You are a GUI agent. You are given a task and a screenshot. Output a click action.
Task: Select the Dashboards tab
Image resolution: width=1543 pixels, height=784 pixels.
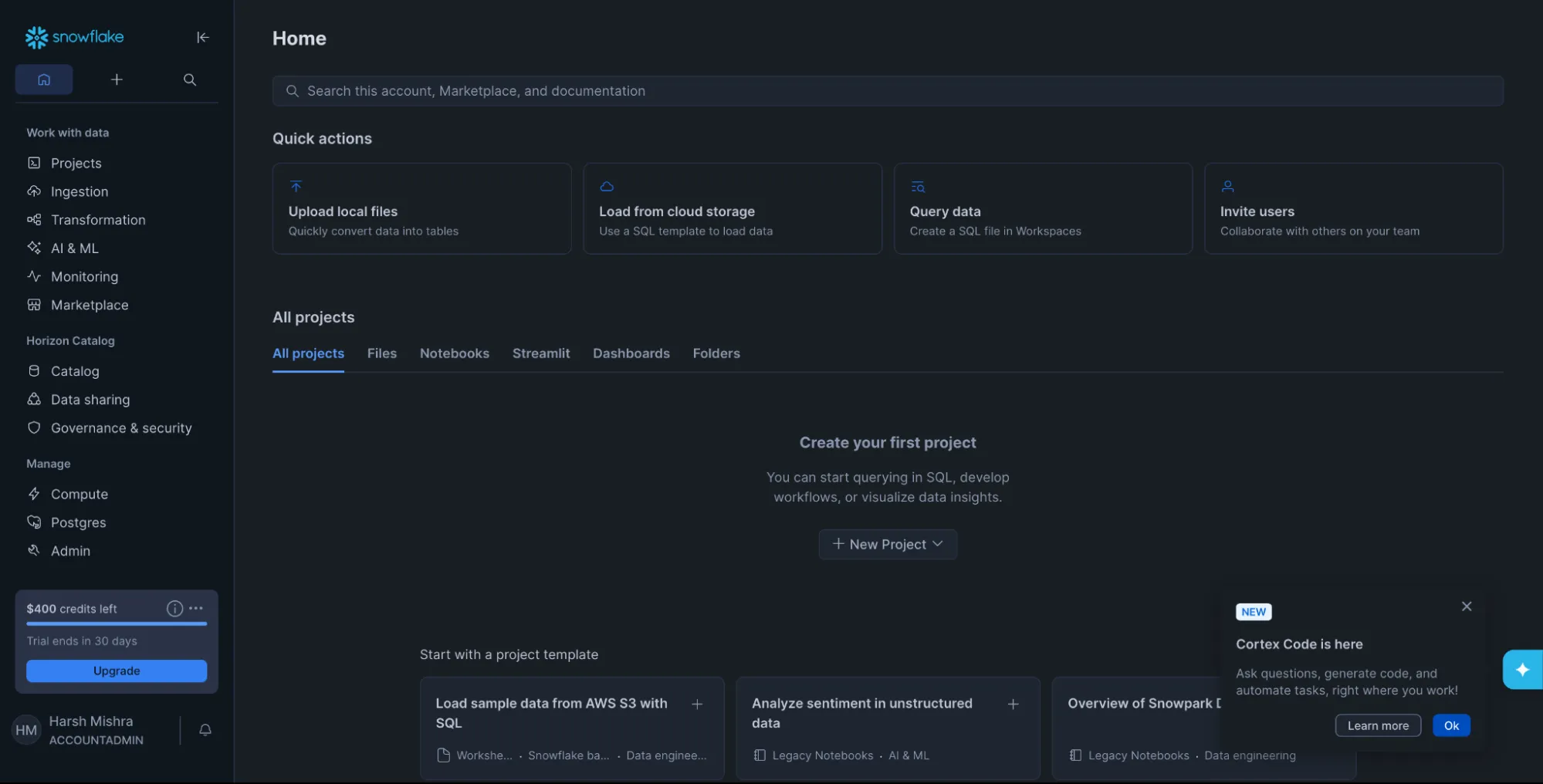pyautogui.click(x=631, y=353)
